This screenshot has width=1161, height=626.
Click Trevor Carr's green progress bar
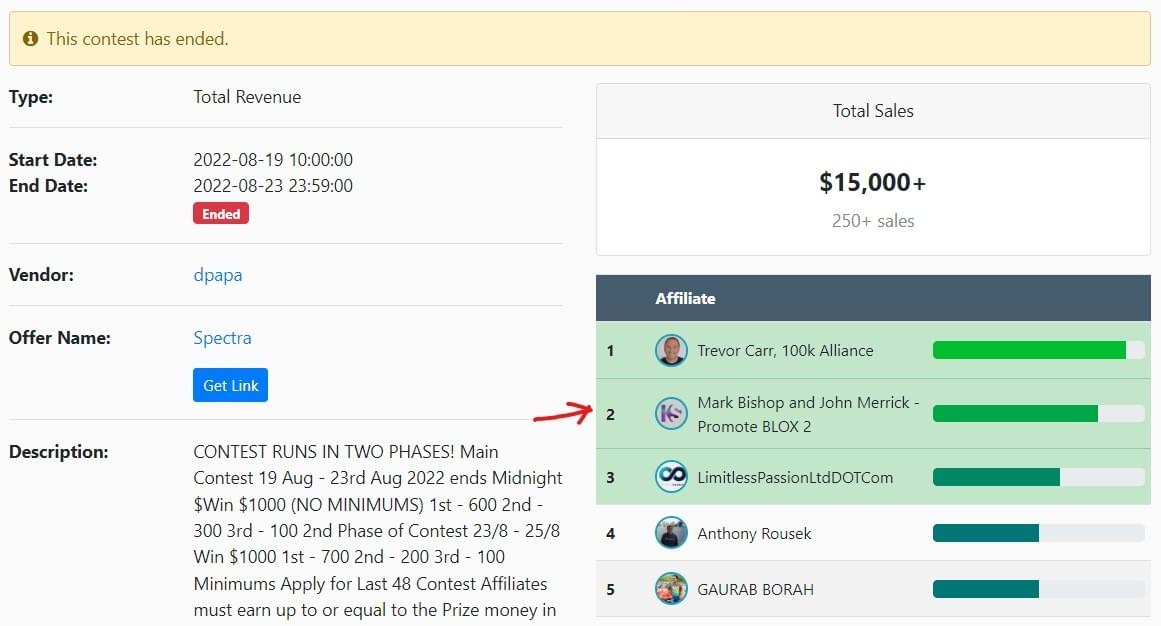point(1029,350)
